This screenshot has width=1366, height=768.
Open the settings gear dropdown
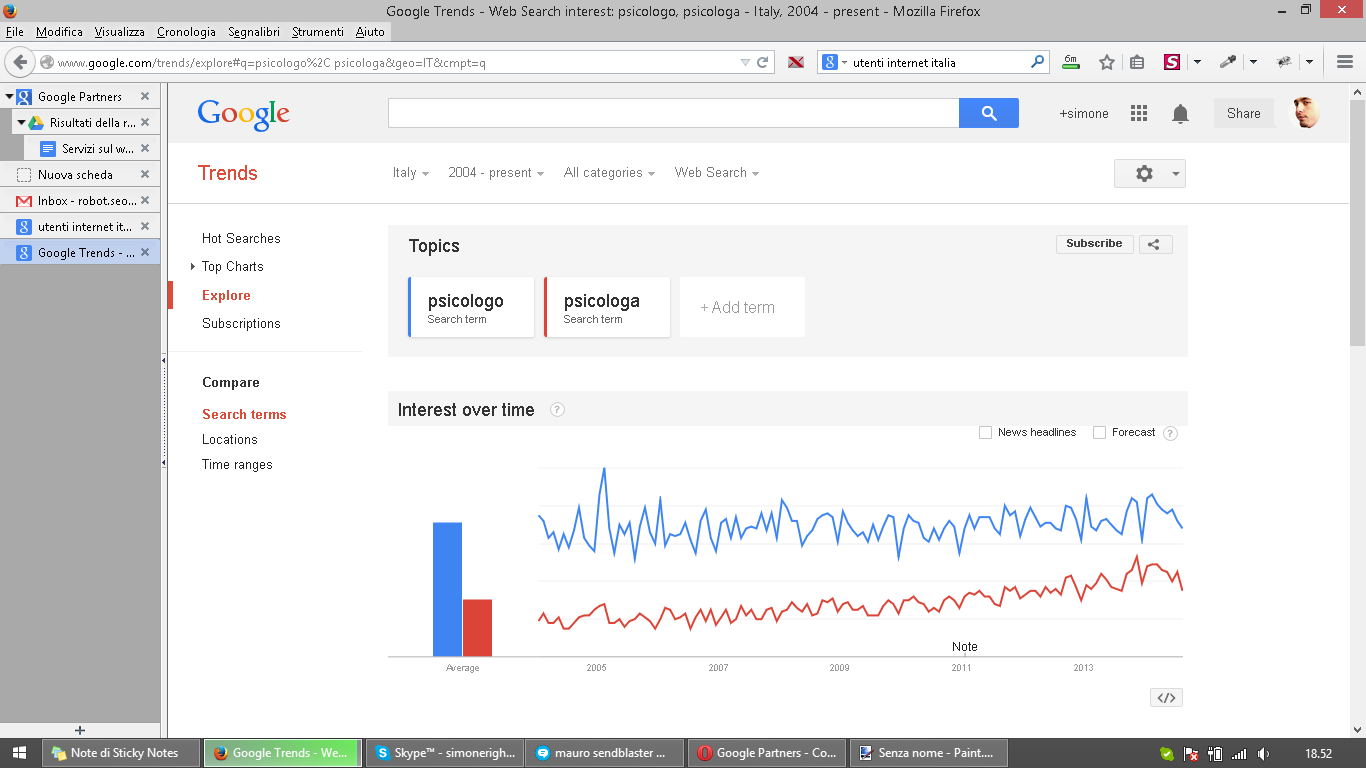click(1150, 173)
